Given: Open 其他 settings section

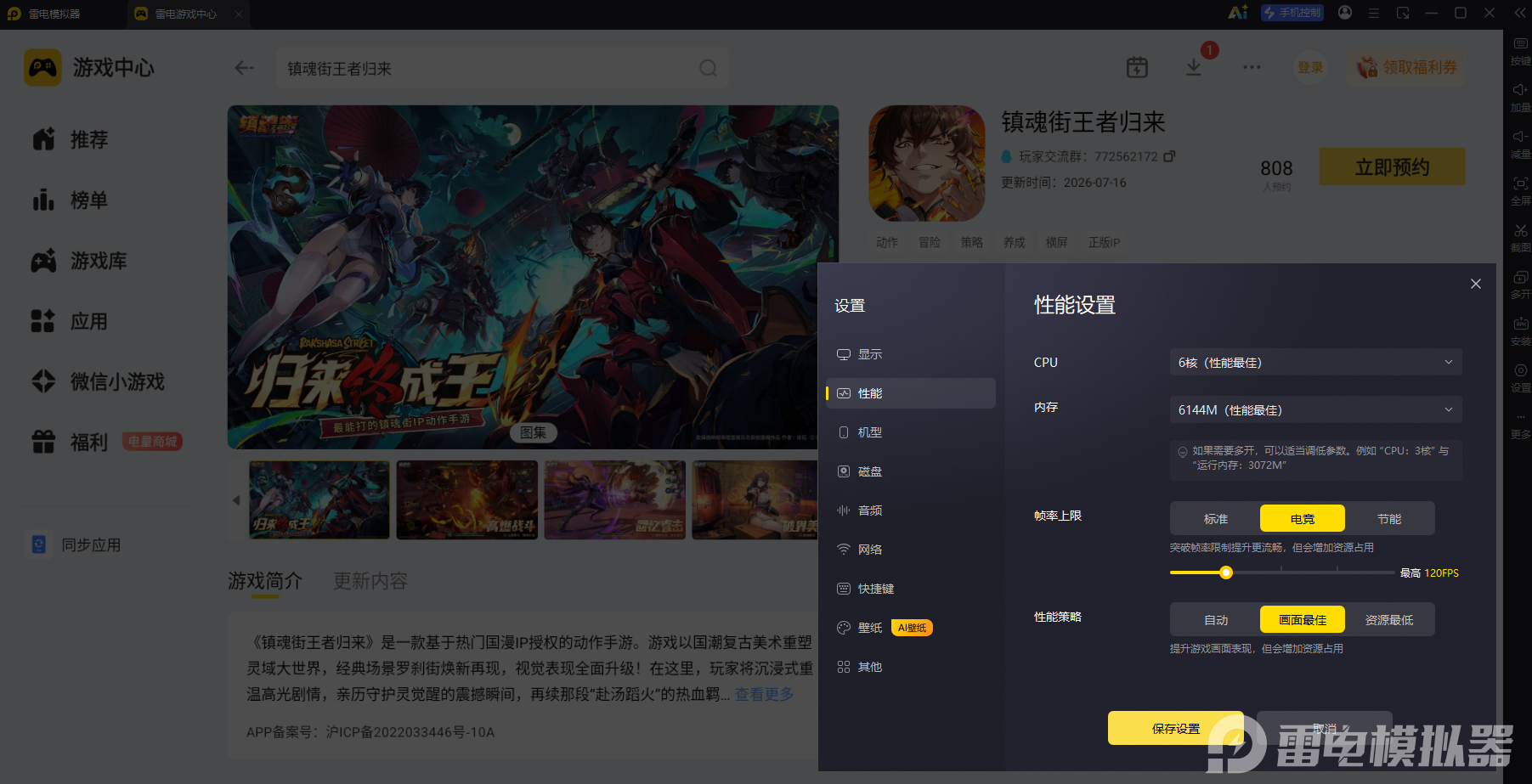Looking at the screenshot, I should click(911, 667).
